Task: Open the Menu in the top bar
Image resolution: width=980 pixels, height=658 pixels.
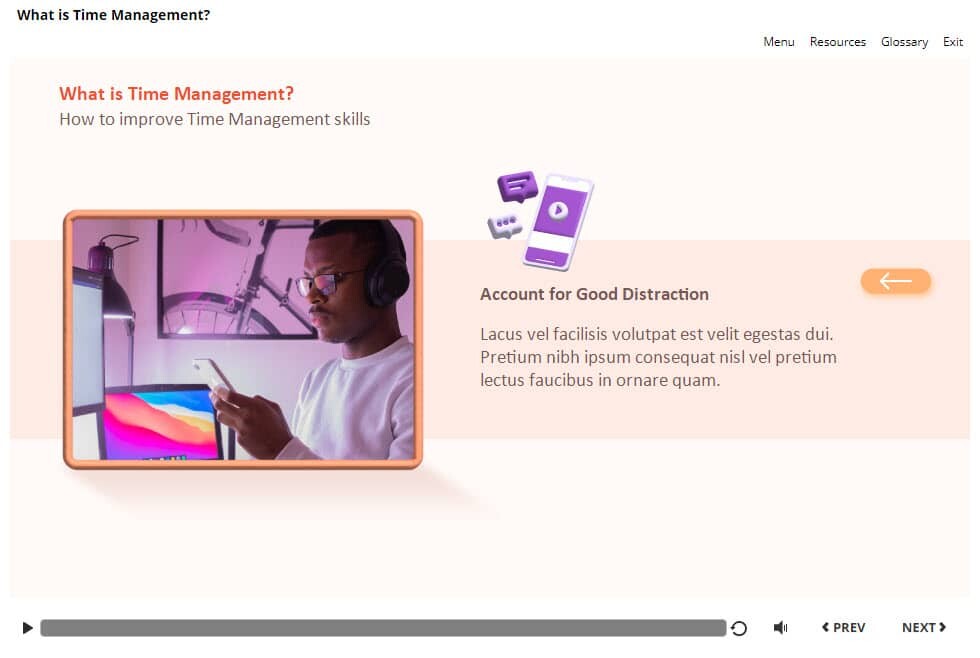Action: [x=778, y=42]
